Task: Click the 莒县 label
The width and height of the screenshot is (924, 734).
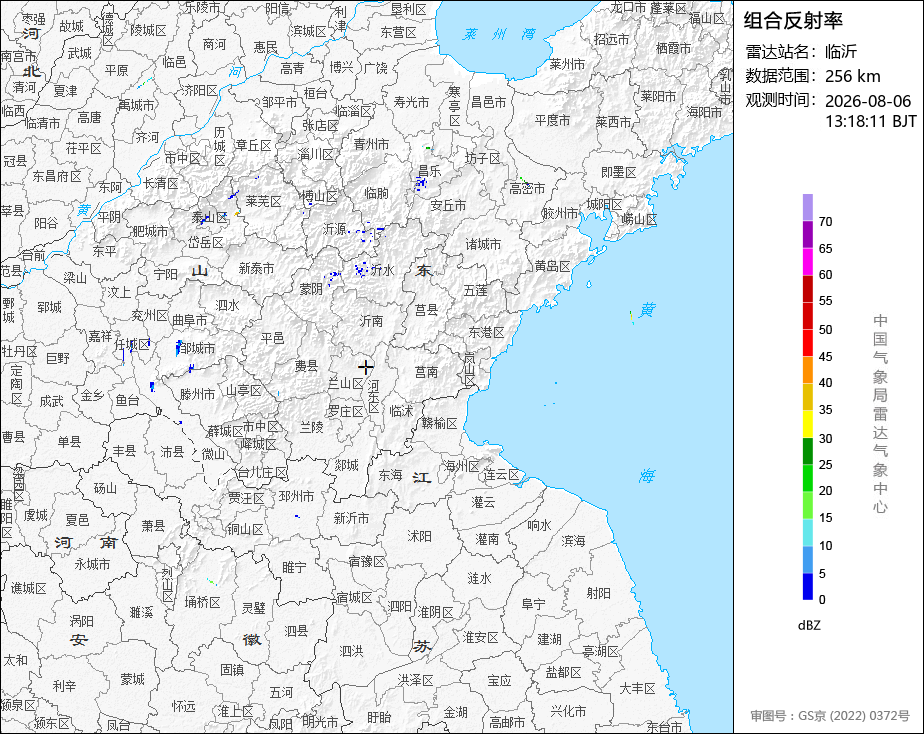Action: (427, 310)
